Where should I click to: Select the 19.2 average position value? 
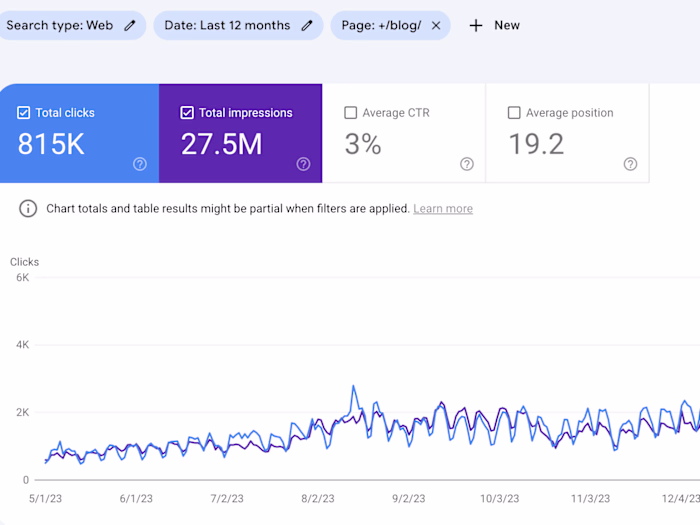(536, 144)
